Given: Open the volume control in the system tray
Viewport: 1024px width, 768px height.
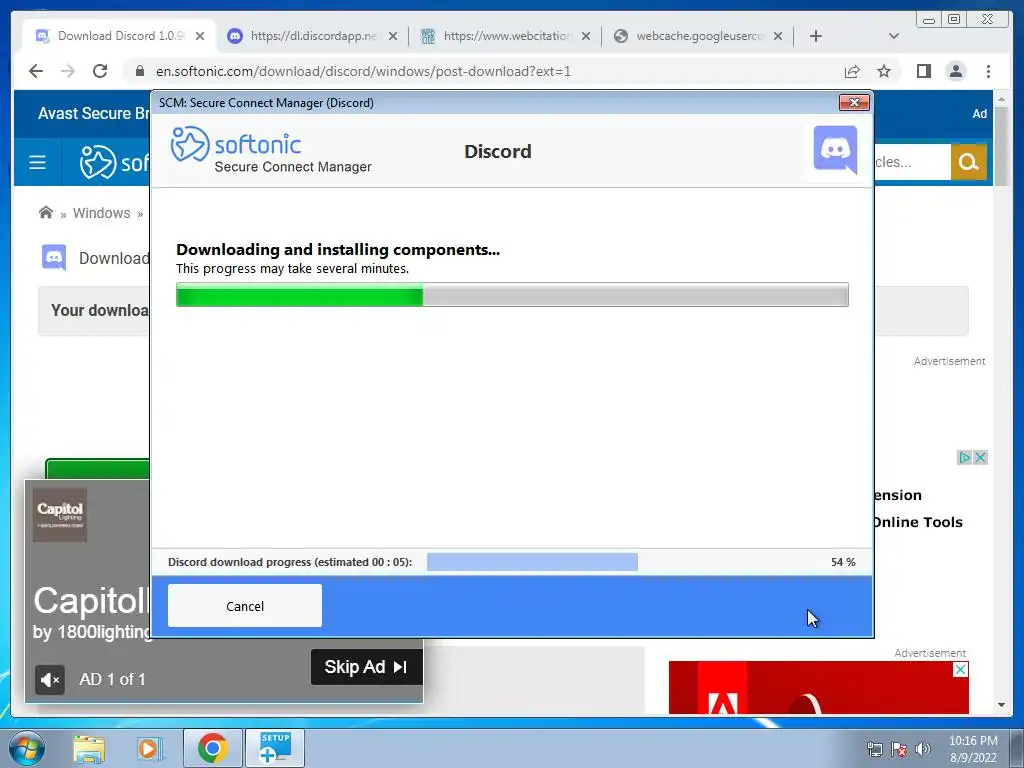Looking at the screenshot, I should 923,749.
